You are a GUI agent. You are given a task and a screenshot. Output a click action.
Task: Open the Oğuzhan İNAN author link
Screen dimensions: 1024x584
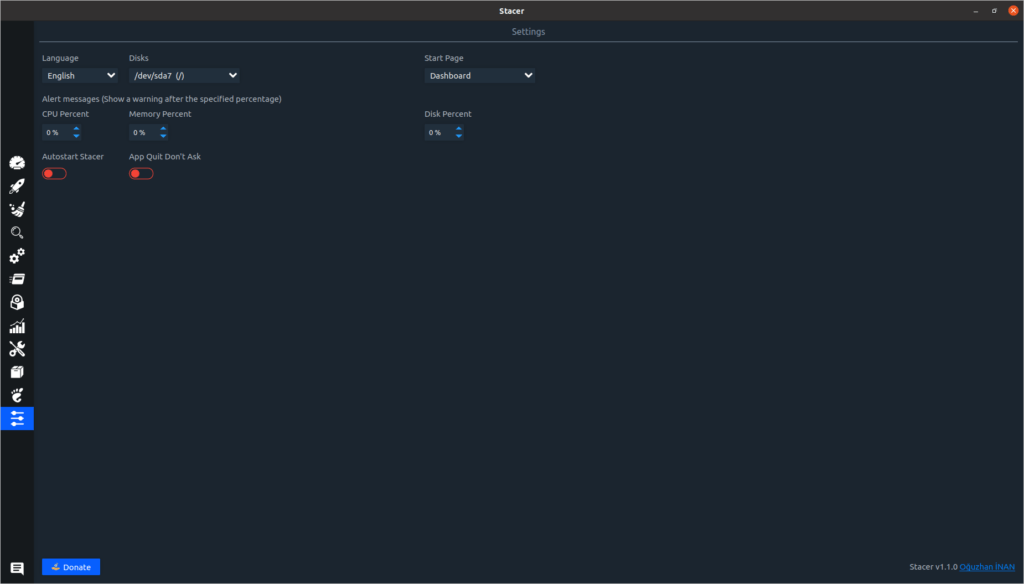coord(987,567)
